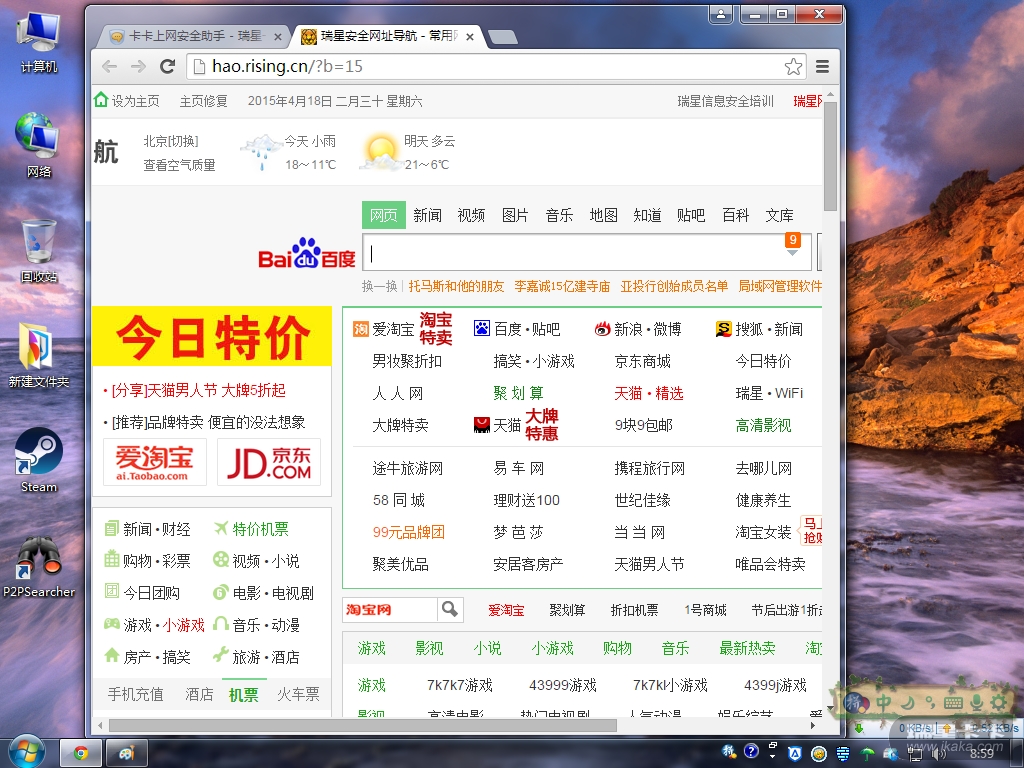Select the 图片 search tab
The width and height of the screenshot is (1024, 768).
click(x=515, y=216)
